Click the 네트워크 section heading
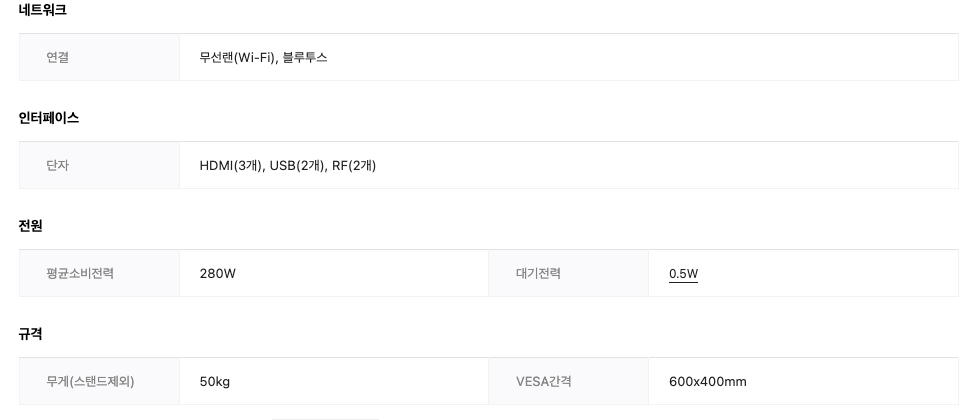 pyautogui.click(x=42, y=10)
